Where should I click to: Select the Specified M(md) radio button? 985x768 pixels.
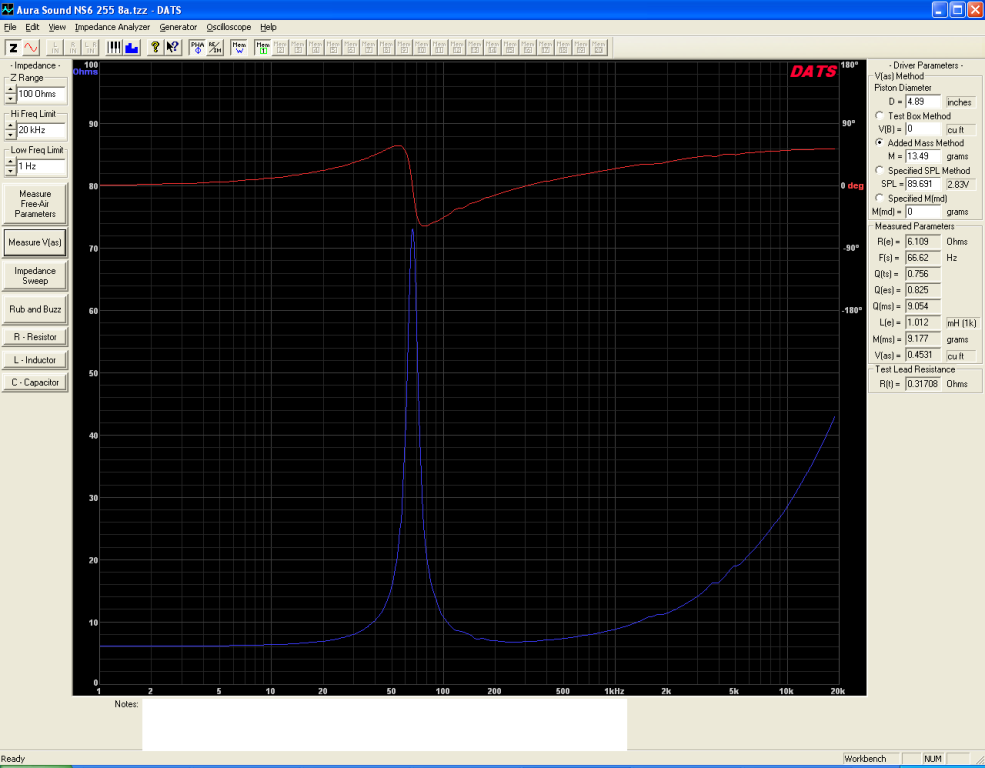[x=879, y=198]
